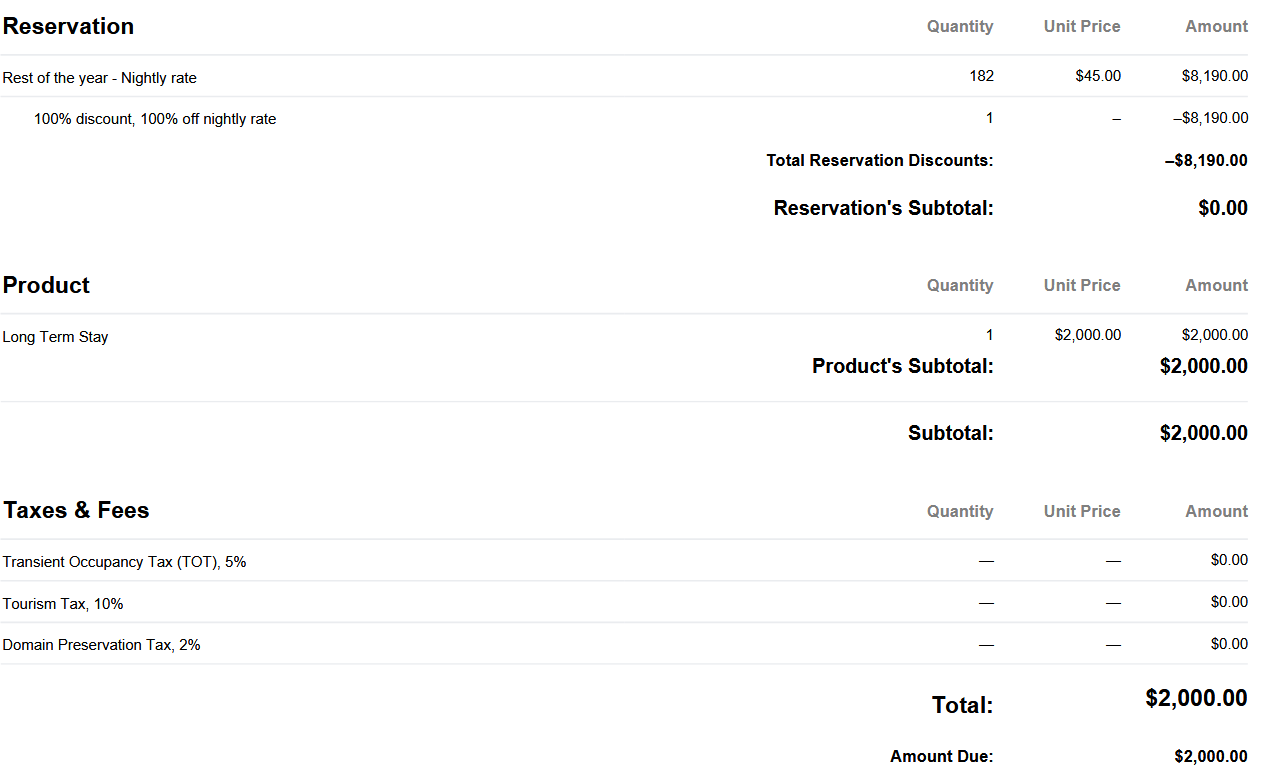Screen dimensions: 1270x768
Task: Click the Quantity header in Taxes & Fees
Action: point(959,512)
